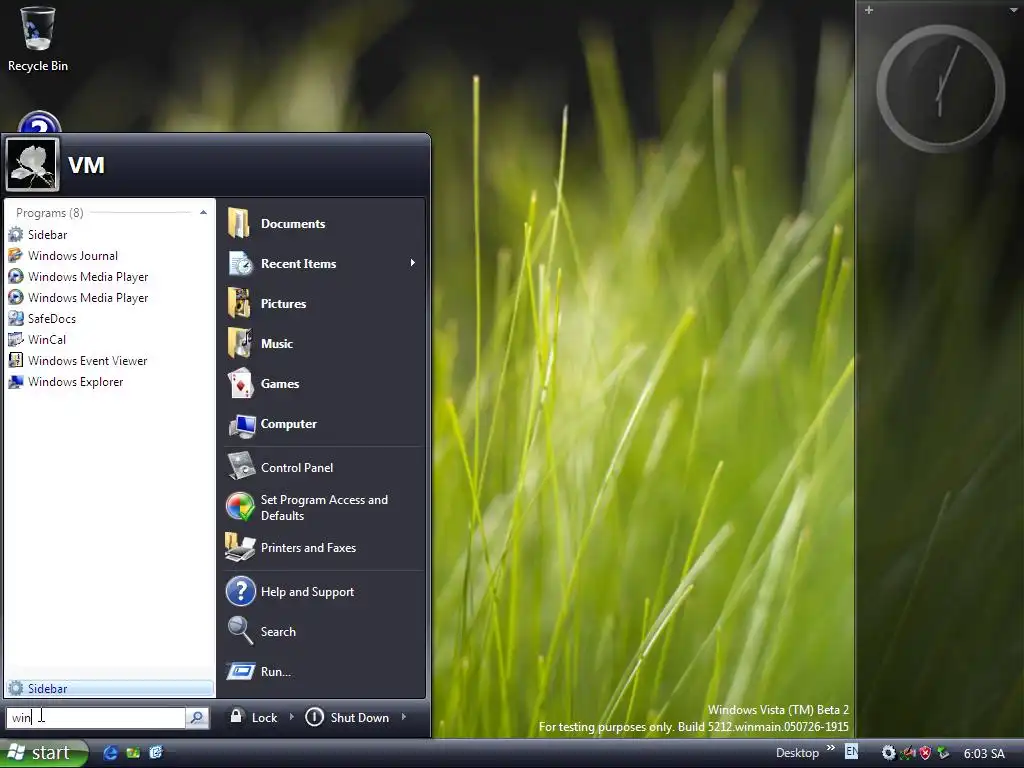Click the red shield security tray icon
Screen dimensions: 1024x768
pos(925,753)
